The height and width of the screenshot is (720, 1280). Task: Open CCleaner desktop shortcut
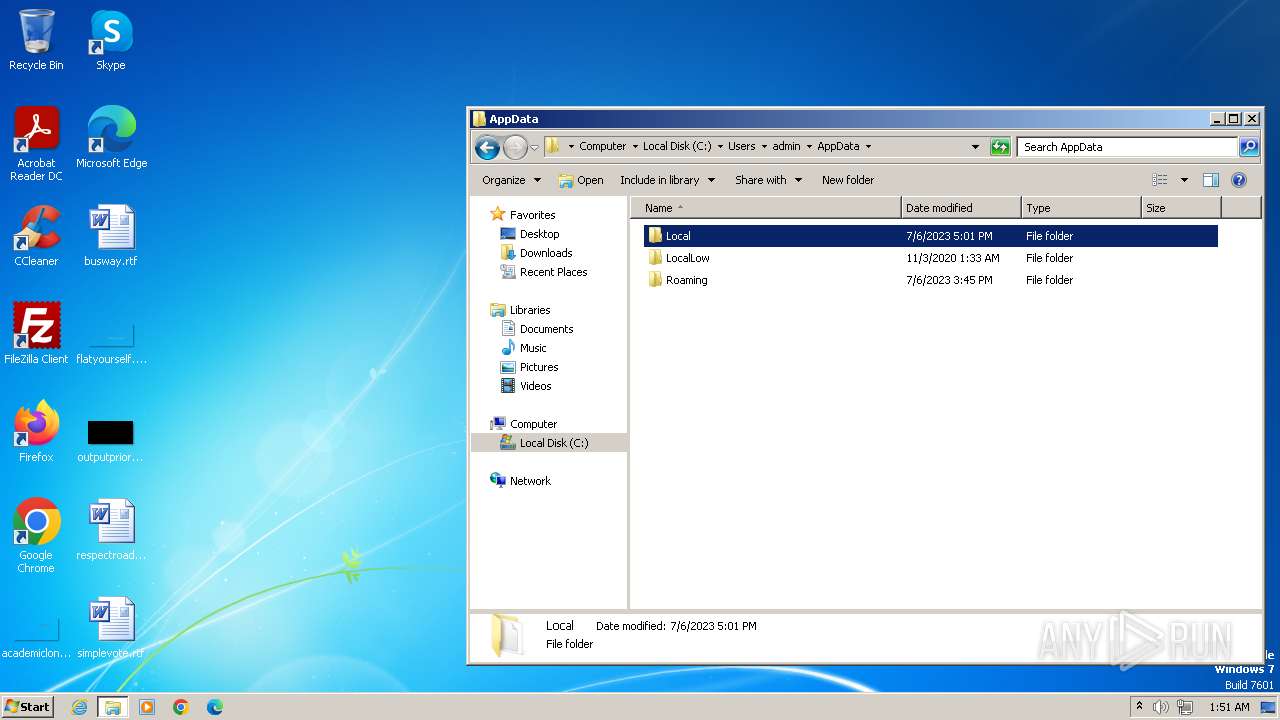click(x=36, y=236)
